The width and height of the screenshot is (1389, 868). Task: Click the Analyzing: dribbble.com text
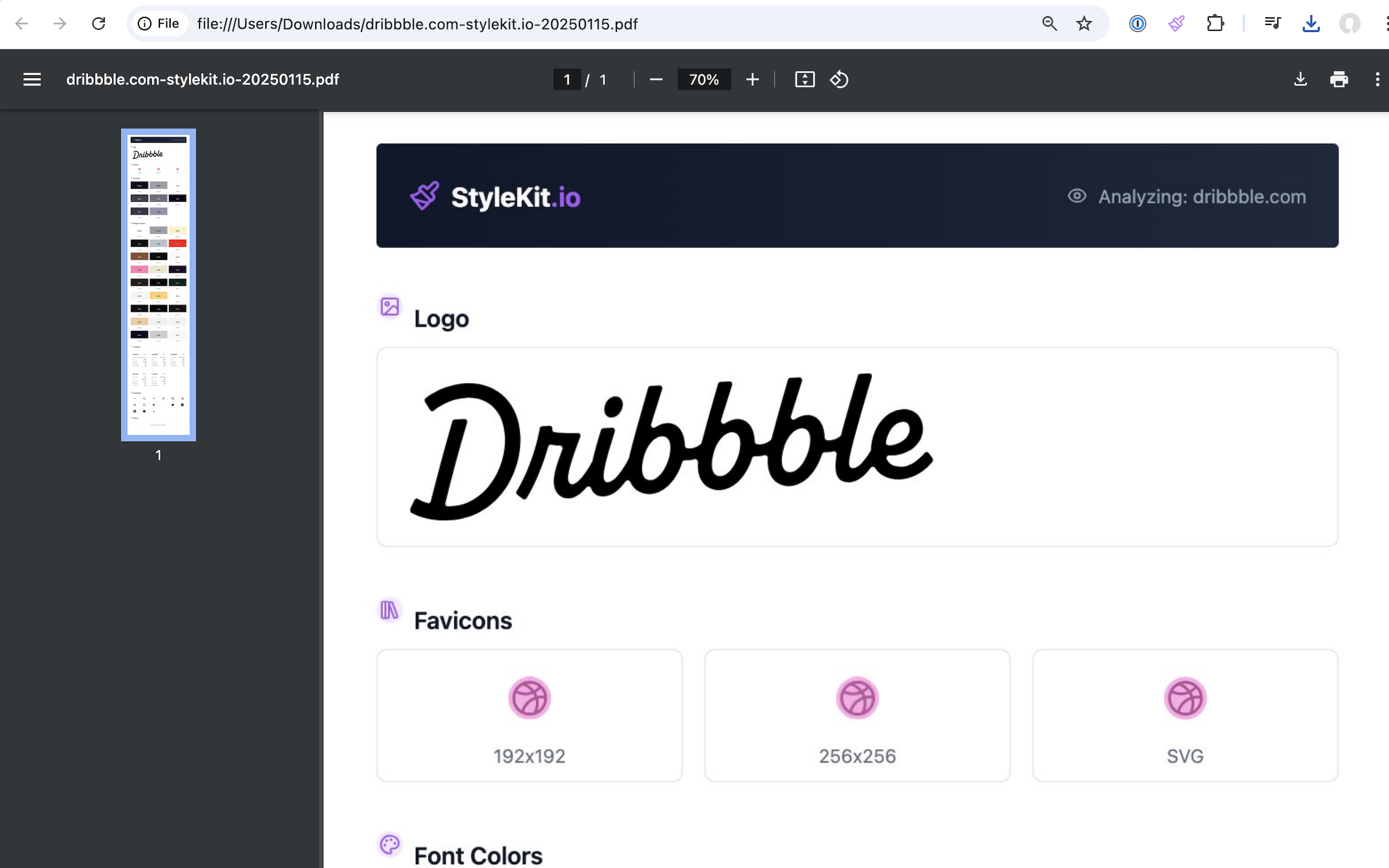[1202, 197]
